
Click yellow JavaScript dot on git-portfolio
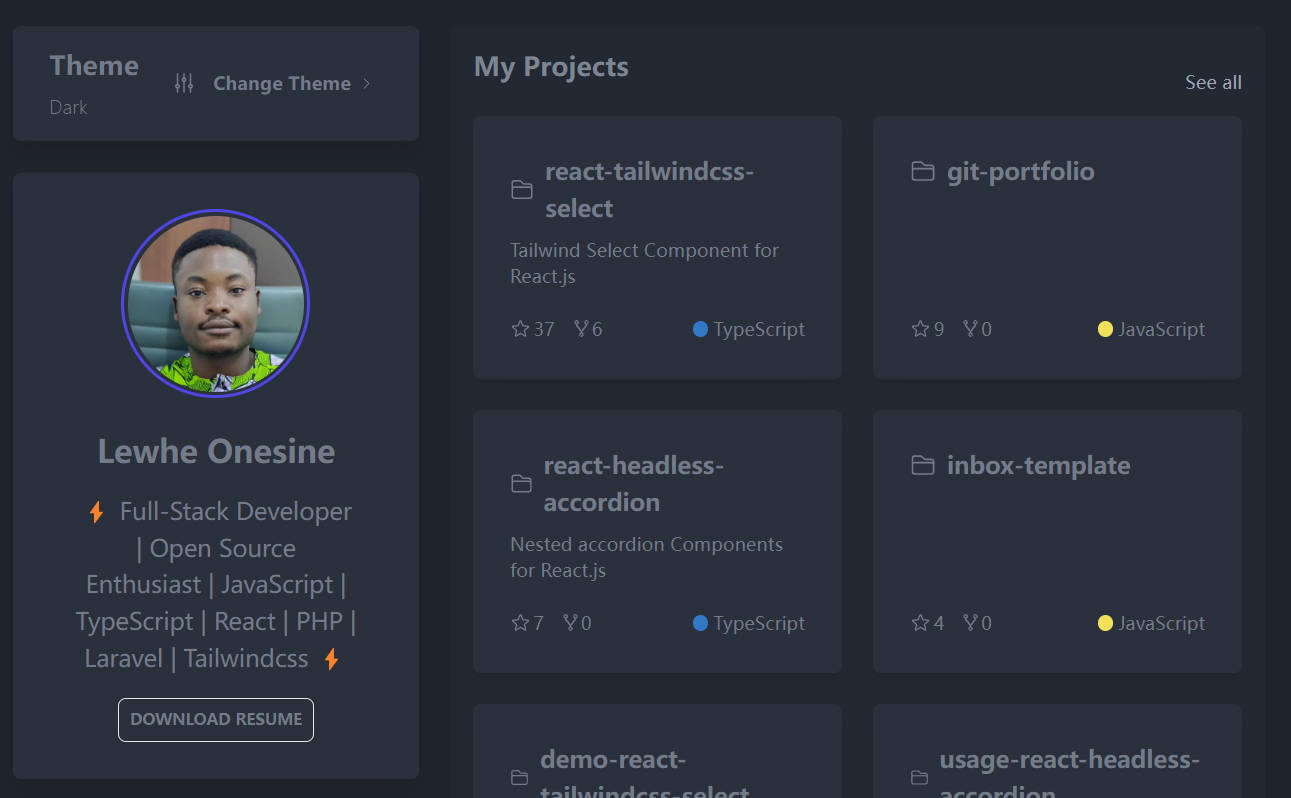[1105, 329]
